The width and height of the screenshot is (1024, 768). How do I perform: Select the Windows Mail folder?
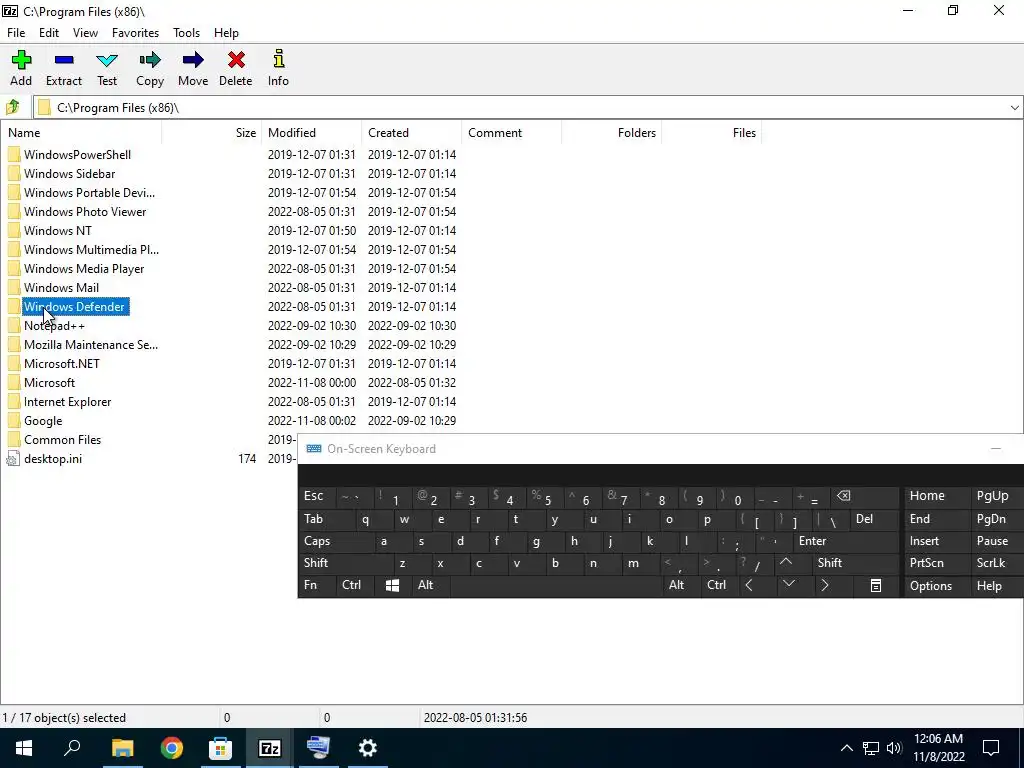[x=61, y=287]
